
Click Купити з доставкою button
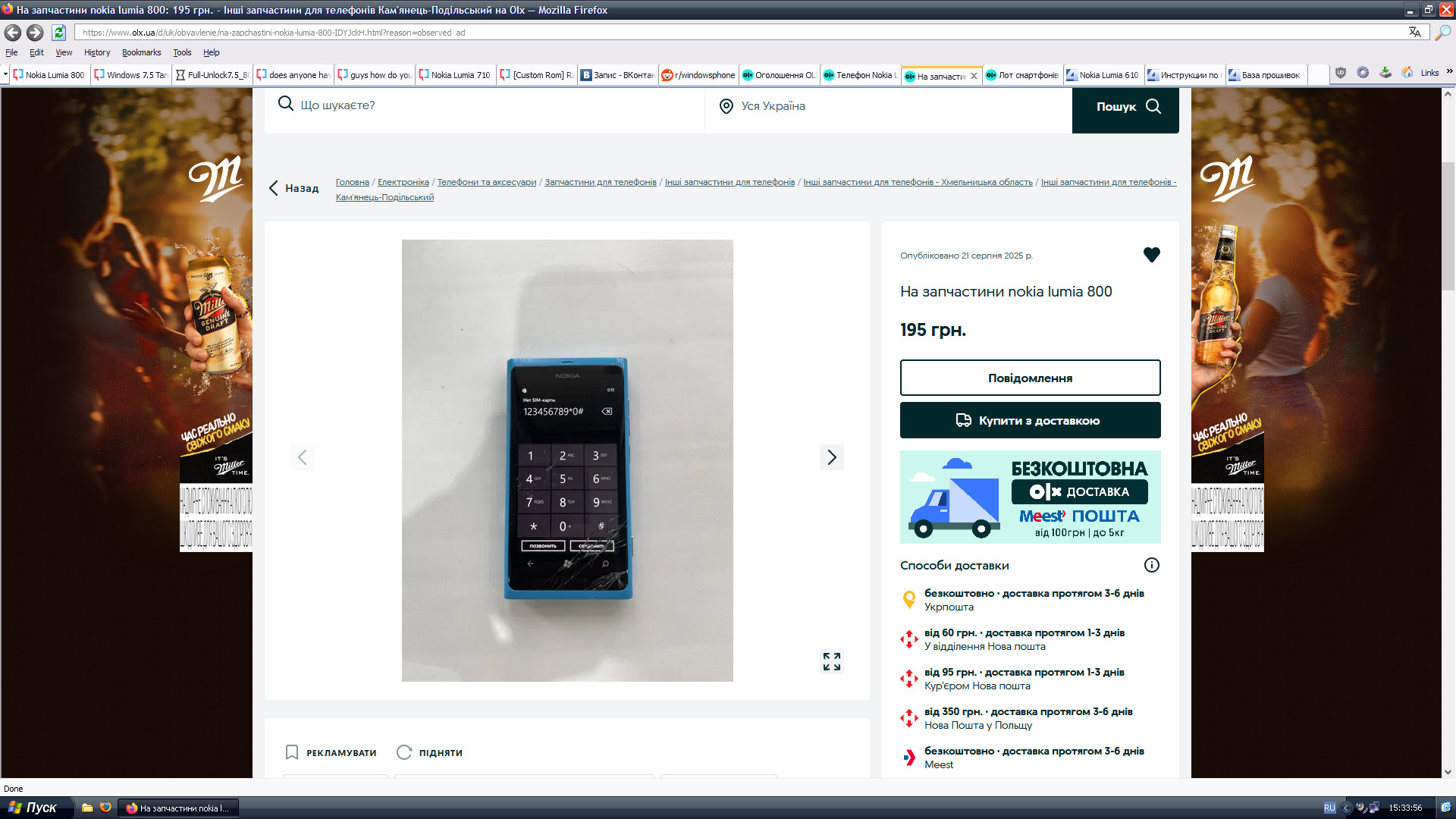click(x=1030, y=420)
